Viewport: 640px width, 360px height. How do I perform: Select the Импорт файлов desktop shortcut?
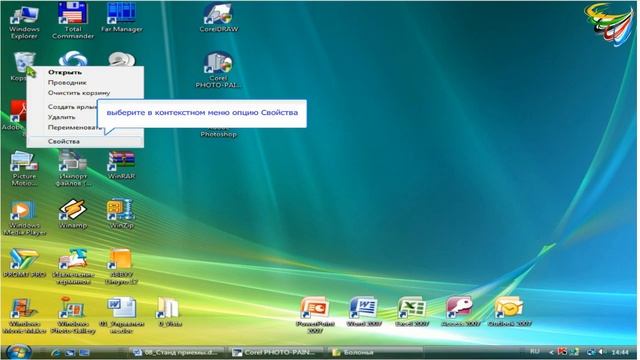[72, 168]
